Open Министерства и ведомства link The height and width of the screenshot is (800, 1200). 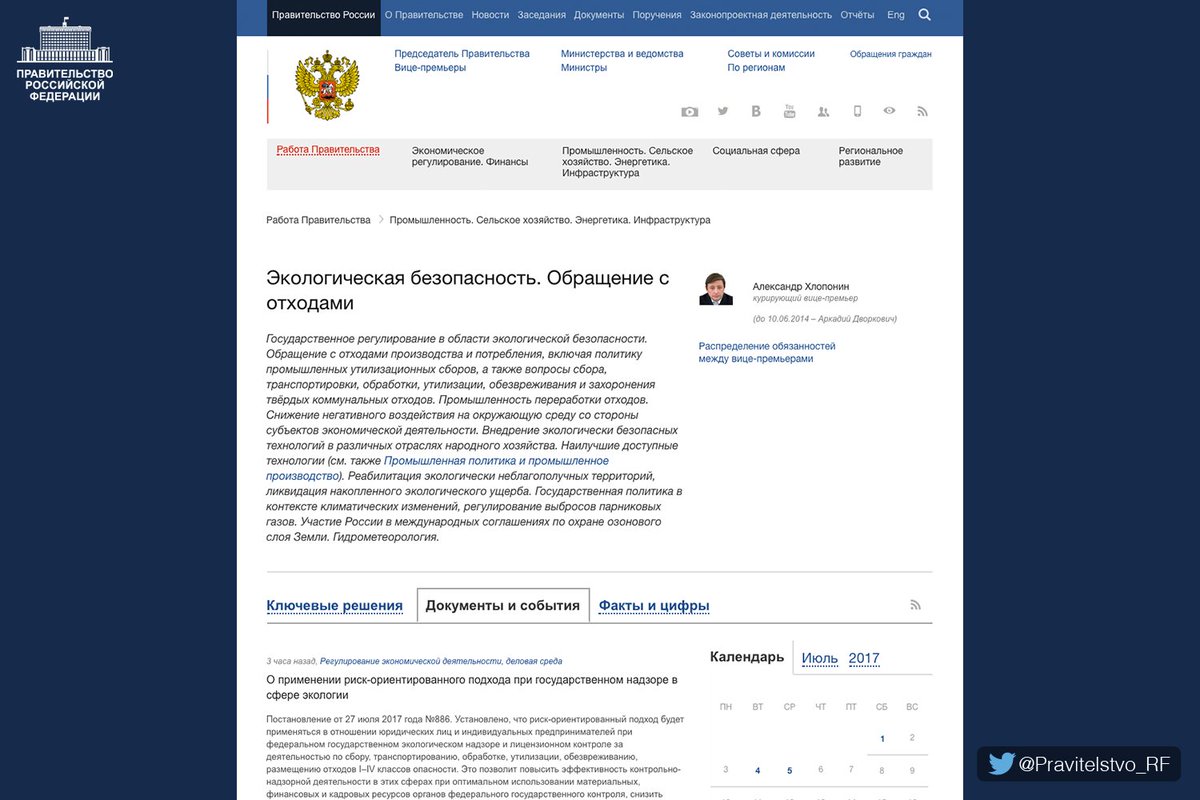click(x=622, y=54)
